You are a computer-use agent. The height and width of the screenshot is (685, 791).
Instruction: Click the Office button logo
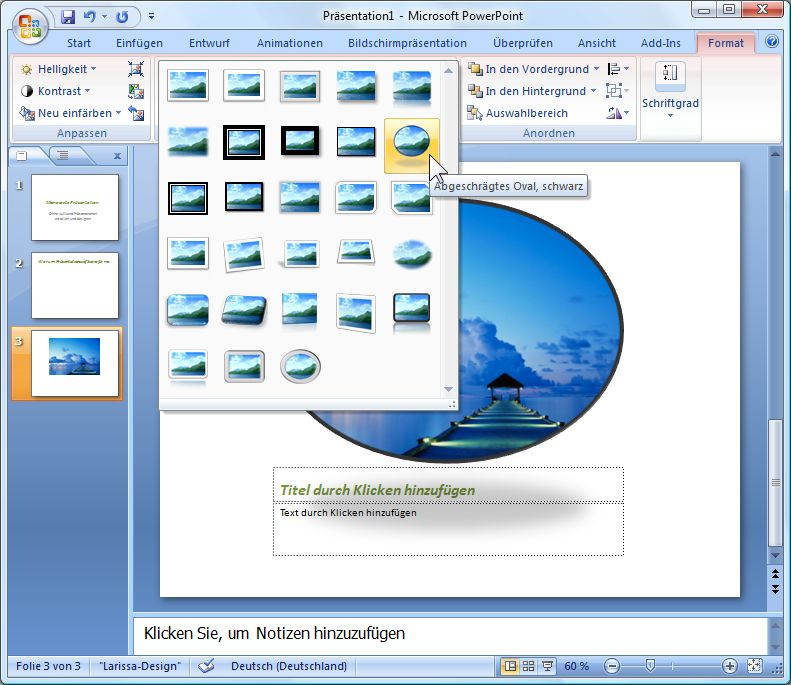point(29,26)
